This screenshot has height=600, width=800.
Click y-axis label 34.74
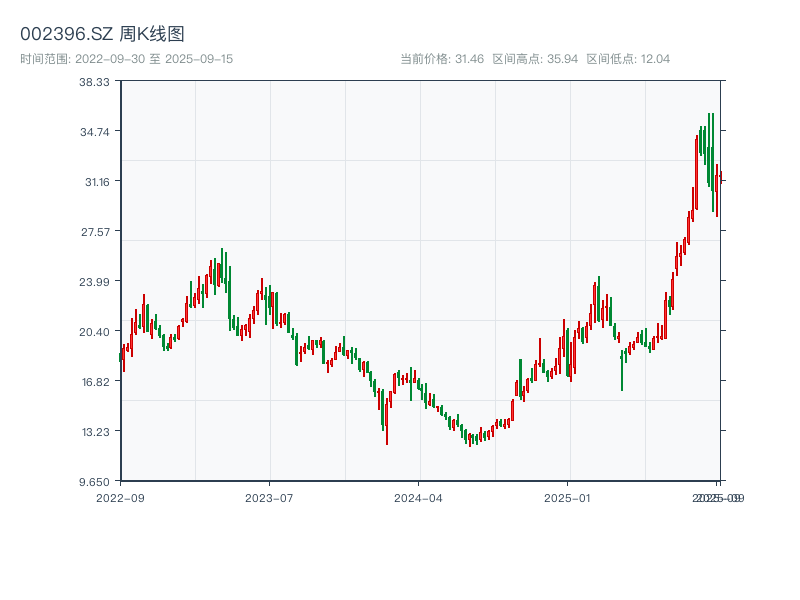pyautogui.click(x=94, y=132)
